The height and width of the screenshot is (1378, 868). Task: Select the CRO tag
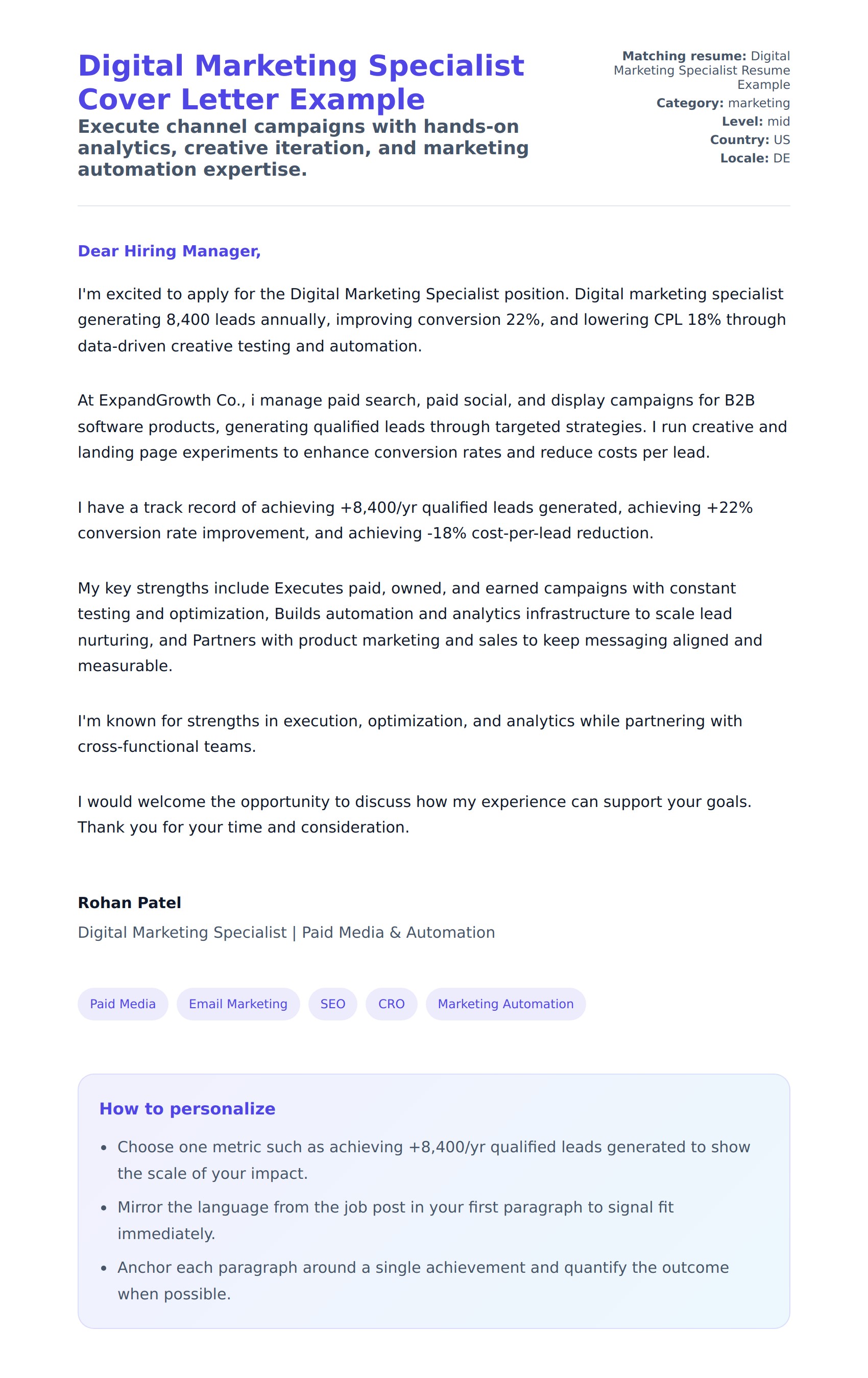click(392, 1004)
